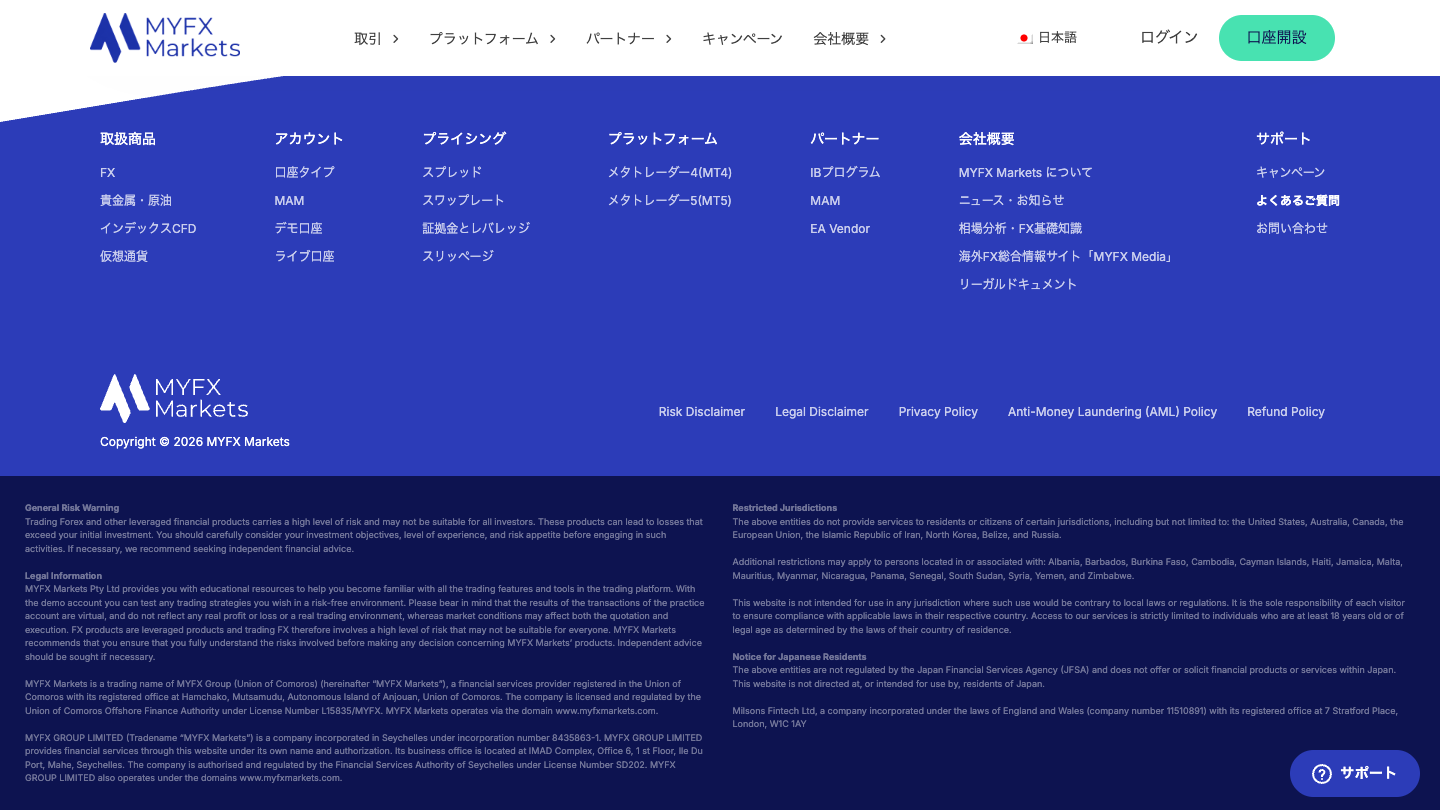Open the デモ口座 link
This screenshot has height=810, width=1440.
tap(299, 229)
